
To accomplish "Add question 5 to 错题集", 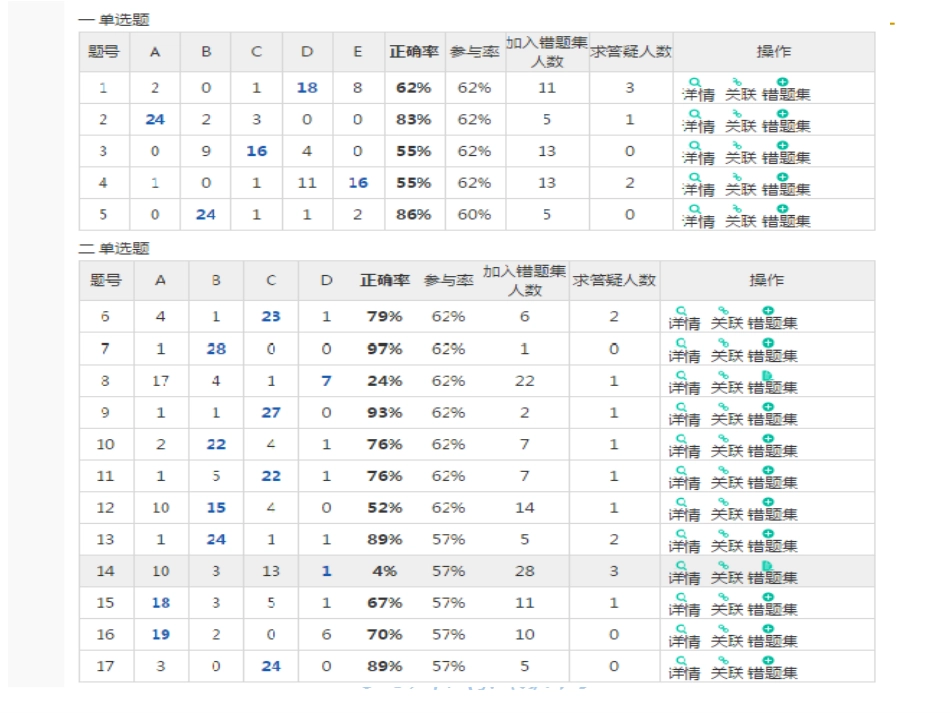I will [x=783, y=208].
